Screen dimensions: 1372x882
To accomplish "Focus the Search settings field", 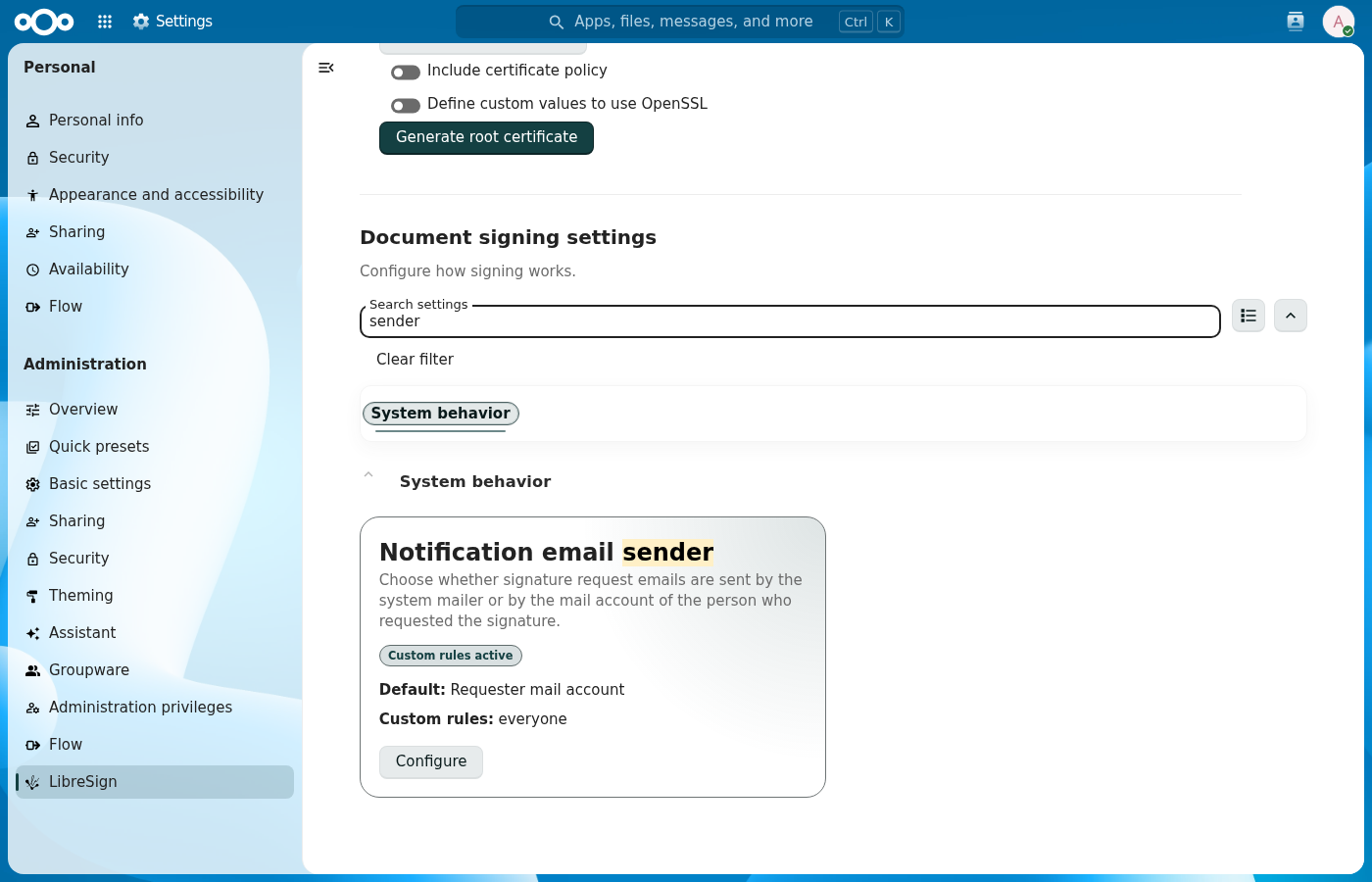I will pos(790,321).
